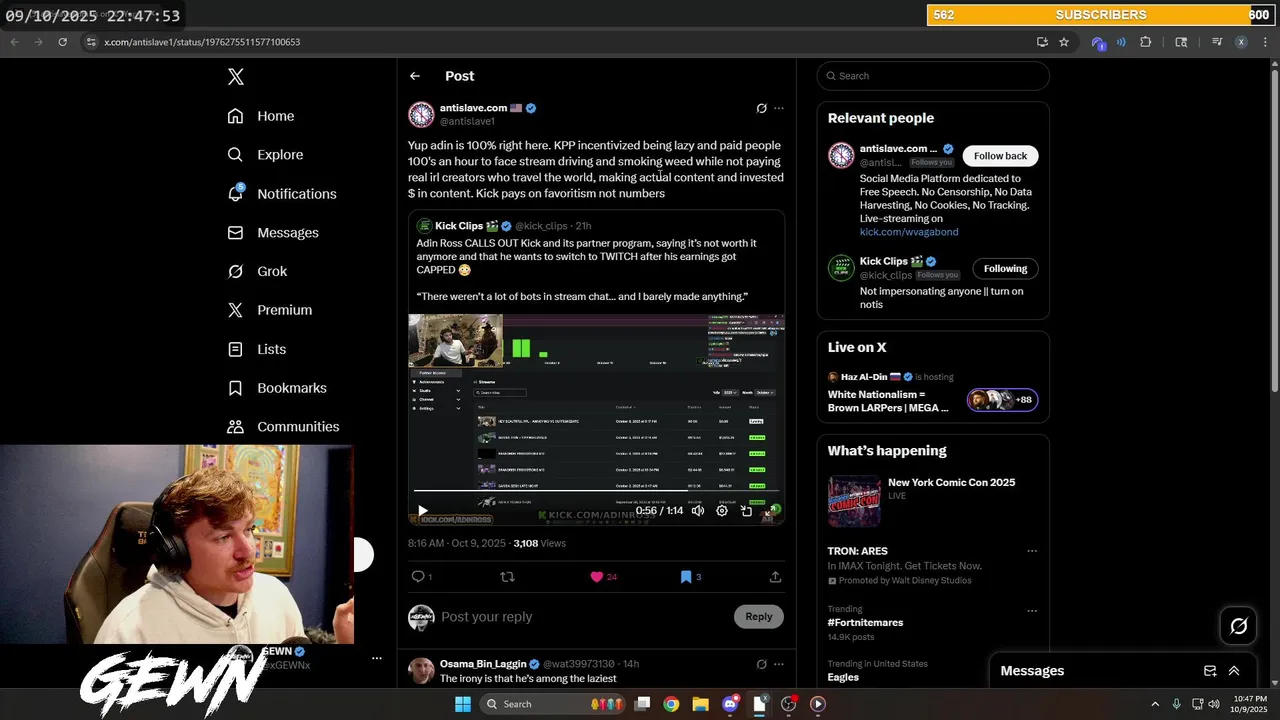Click the share post icon
The image size is (1280, 720).
[775, 577]
